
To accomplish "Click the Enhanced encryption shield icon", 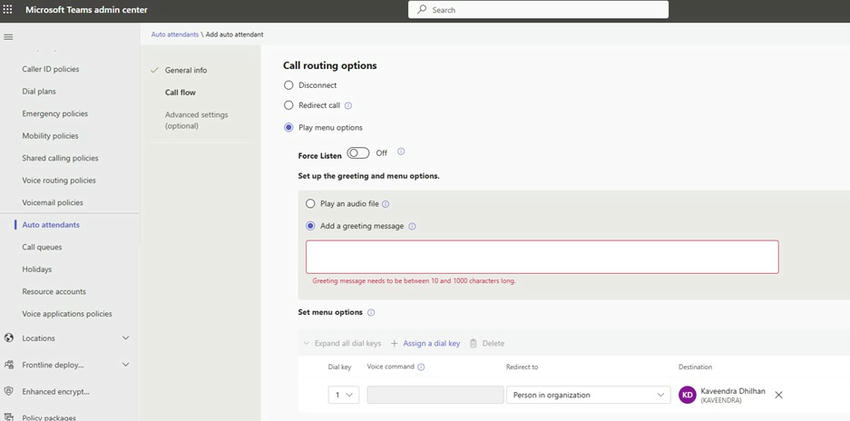I will (9, 391).
